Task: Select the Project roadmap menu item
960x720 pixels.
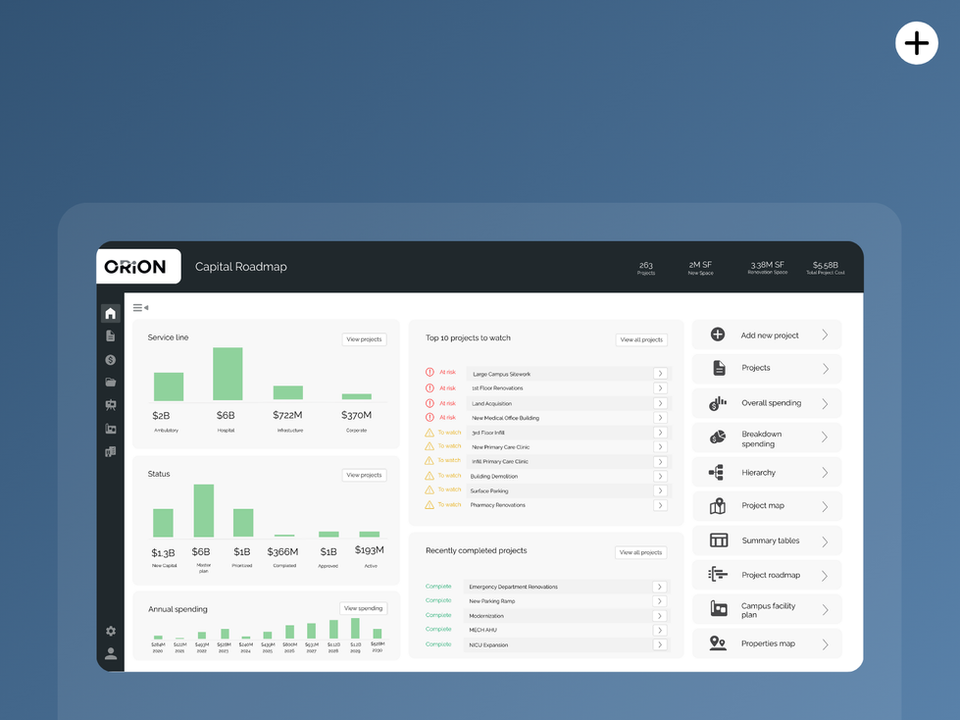Action: click(767, 575)
